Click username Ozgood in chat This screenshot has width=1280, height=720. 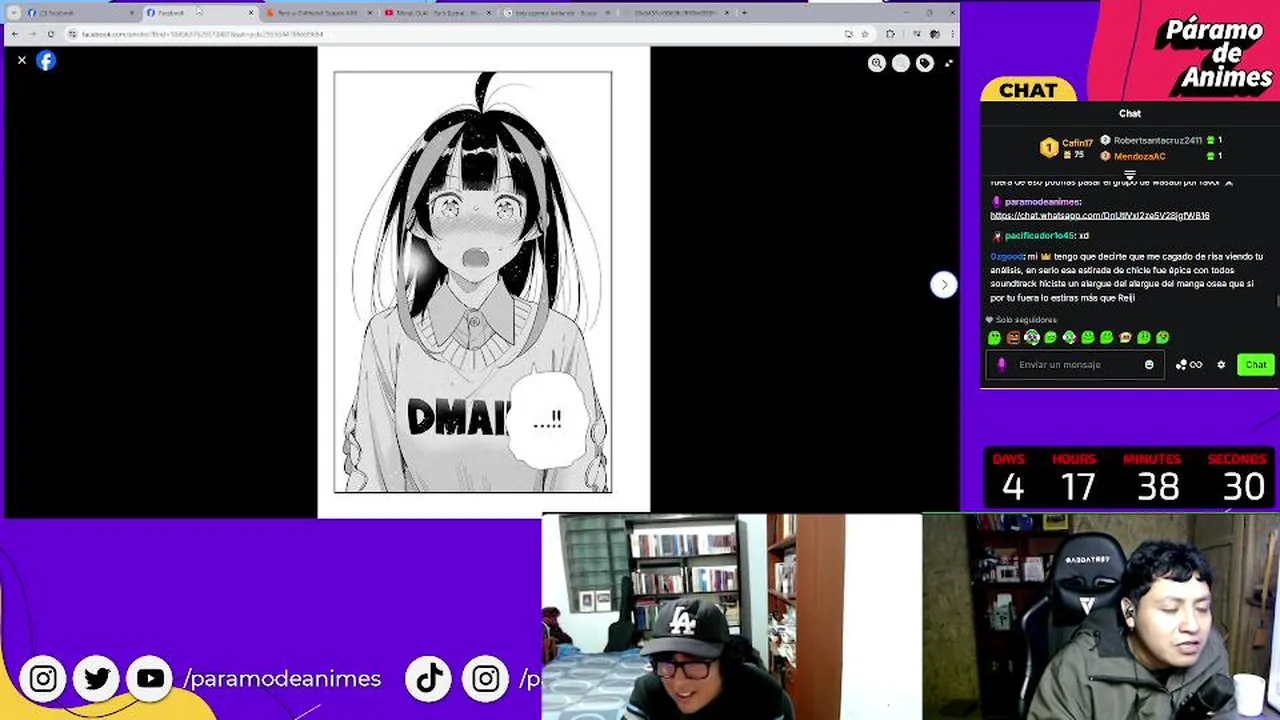pyautogui.click(x=1007, y=257)
